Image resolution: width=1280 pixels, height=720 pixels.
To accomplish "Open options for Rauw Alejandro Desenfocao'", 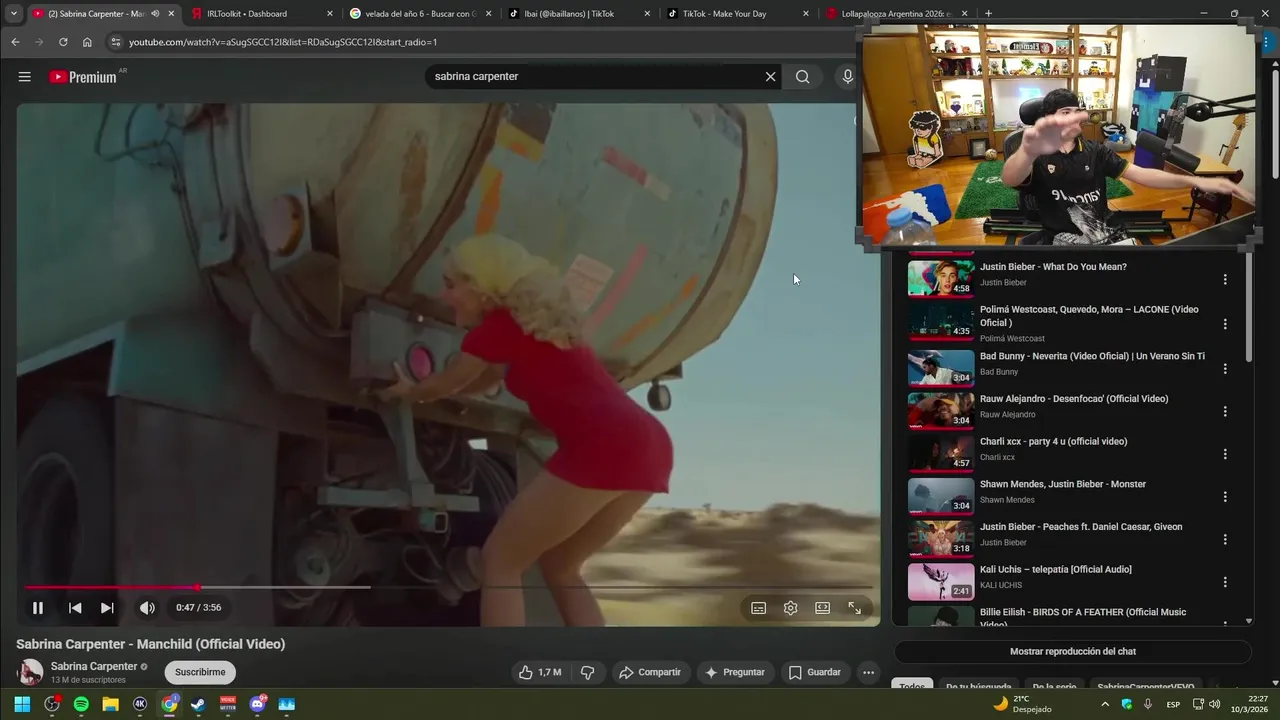I will 1225,411.
